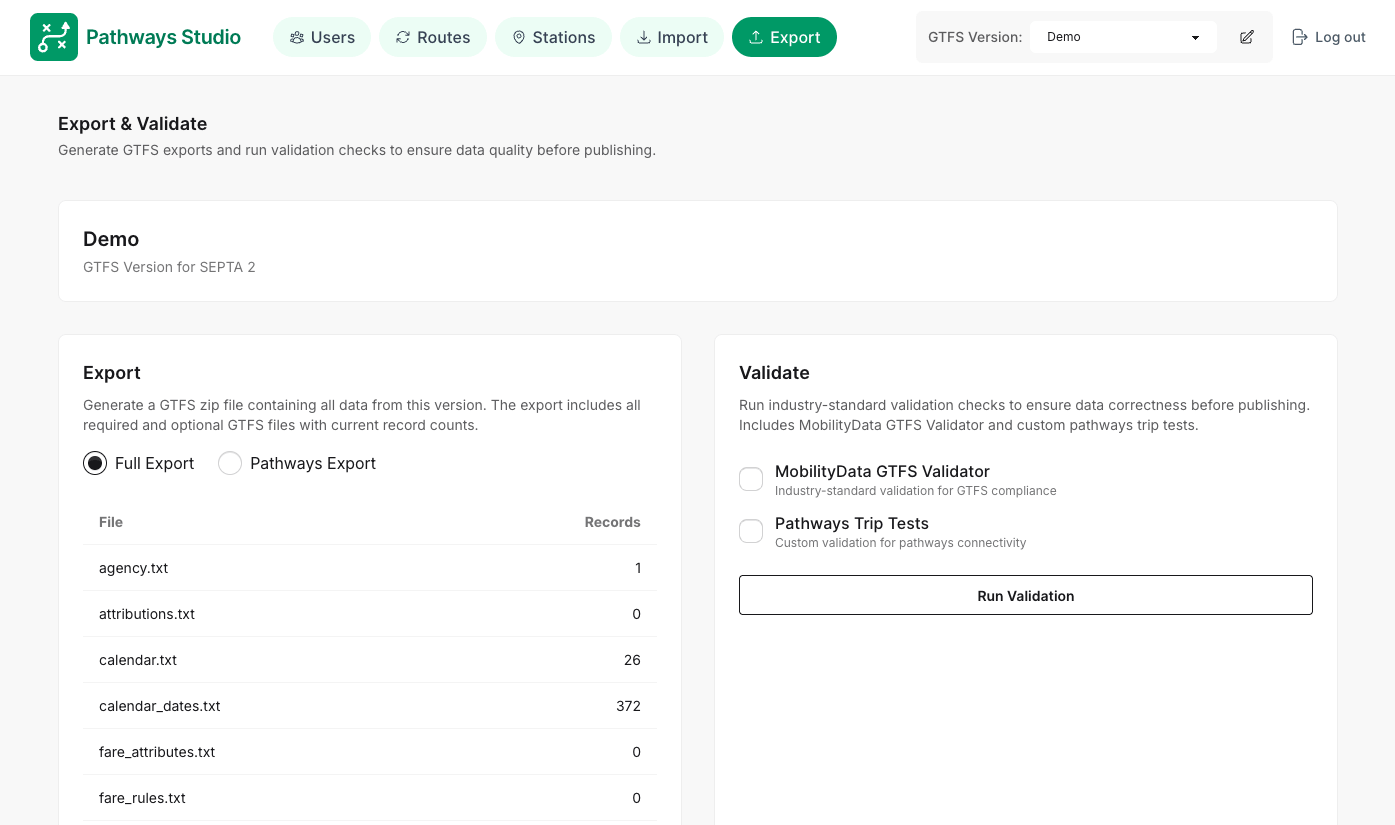Open the GTFS Version Demo dropdown

click(1123, 37)
